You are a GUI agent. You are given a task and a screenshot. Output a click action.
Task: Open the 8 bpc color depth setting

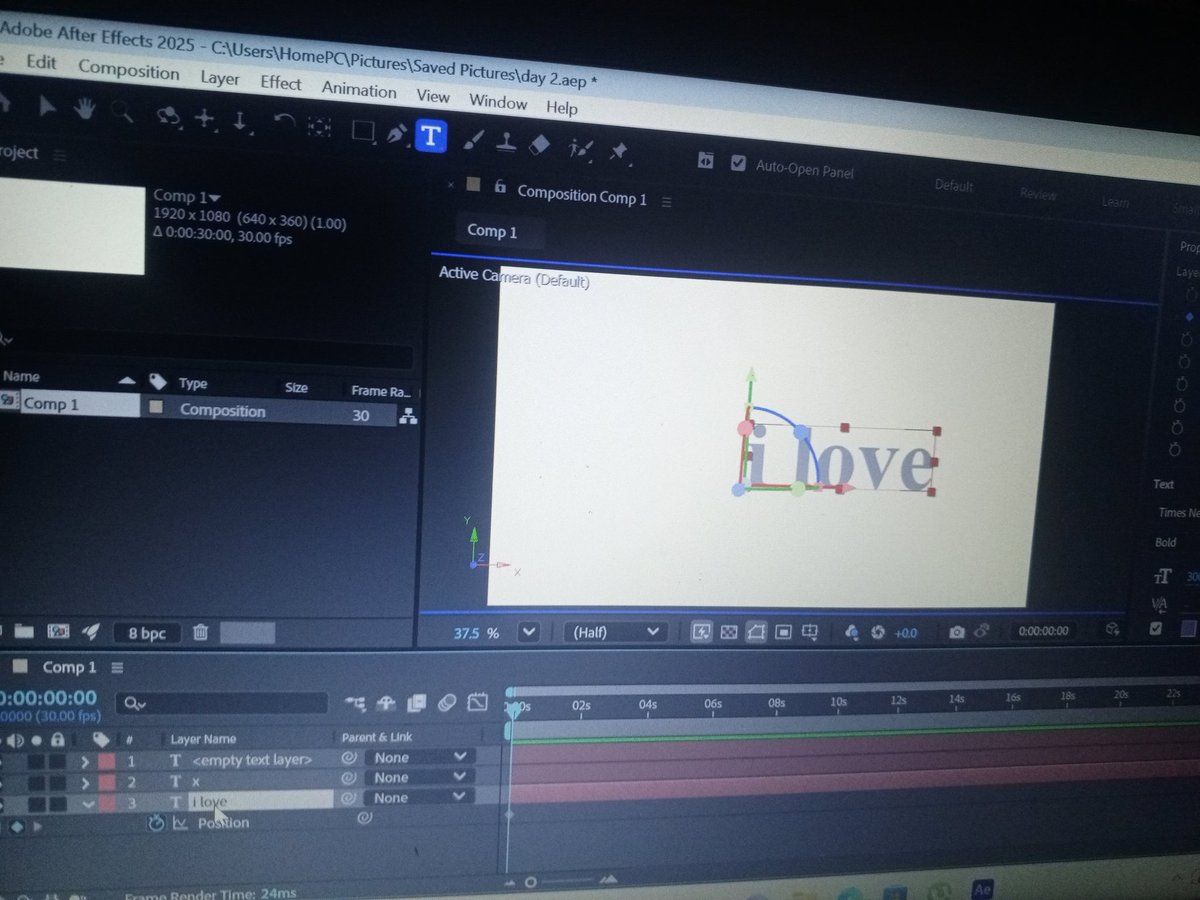[146, 633]
